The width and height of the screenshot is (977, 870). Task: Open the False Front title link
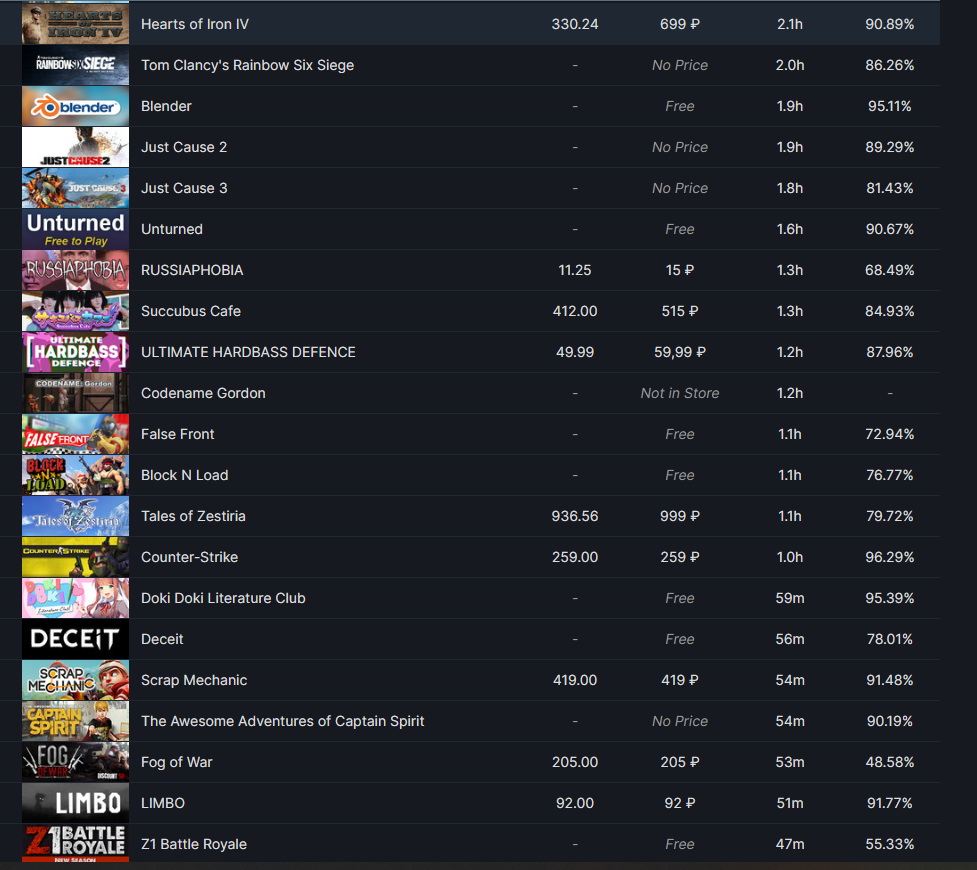click(178, 434)
